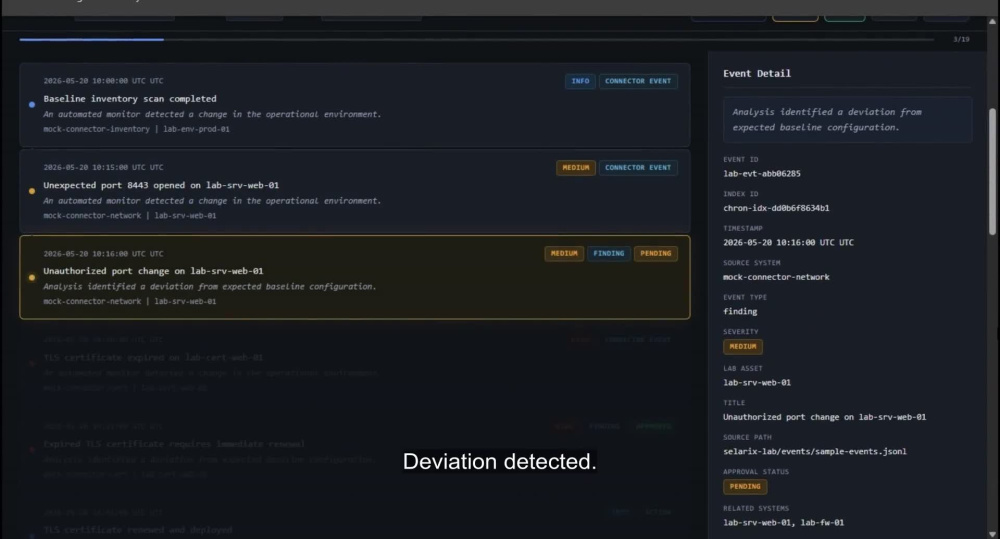Click index ID value chron-idx-dd0b6f8634b1
The height and width of the screenshot is (539, 1000).
776,208
